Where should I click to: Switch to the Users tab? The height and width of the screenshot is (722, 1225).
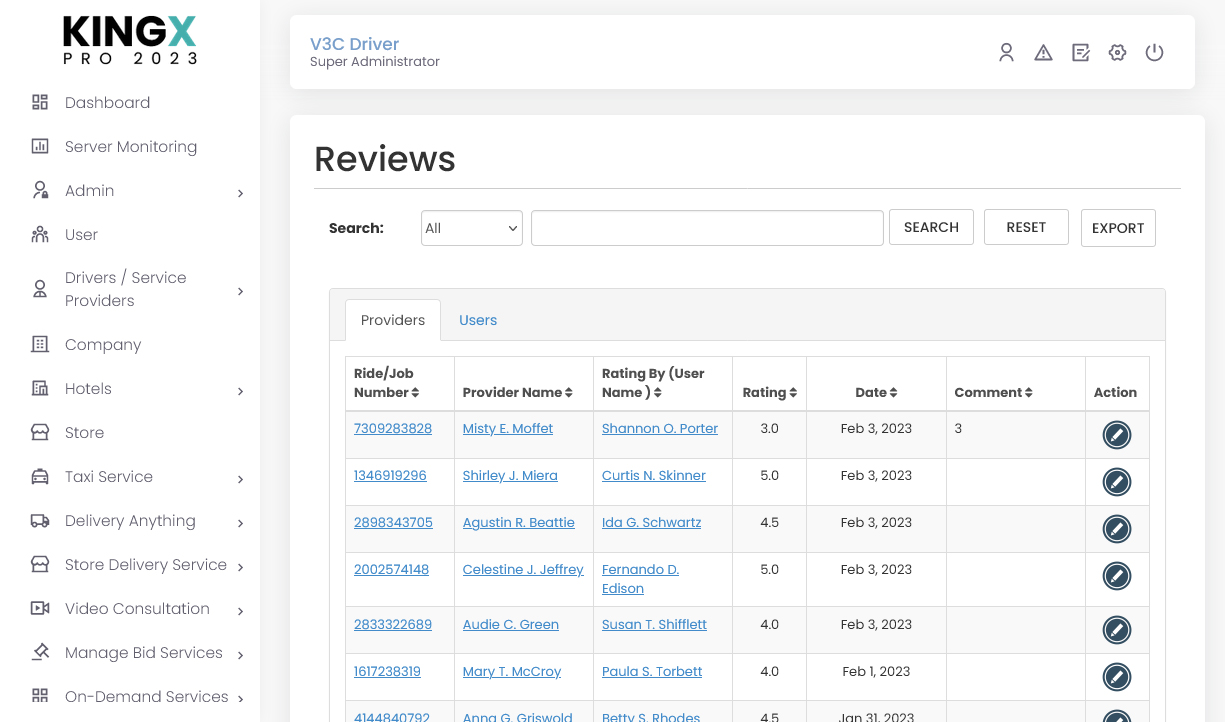tap(478, 320)
